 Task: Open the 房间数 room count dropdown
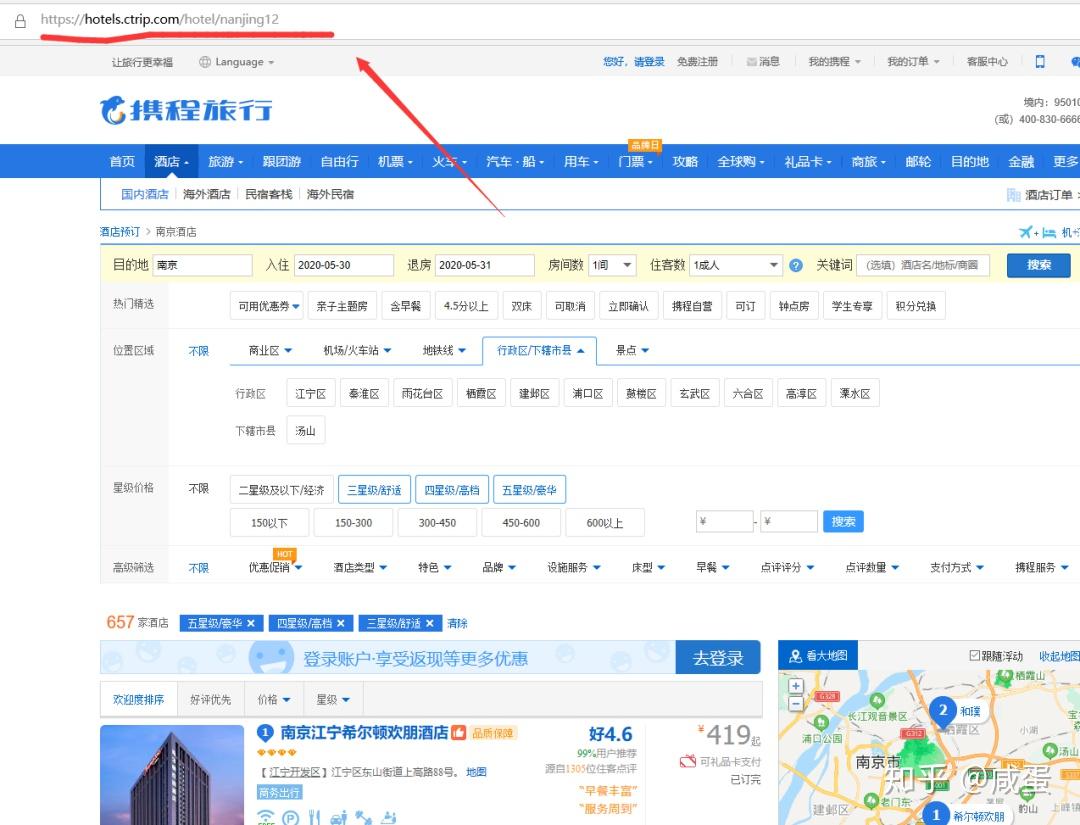(612, 265)
